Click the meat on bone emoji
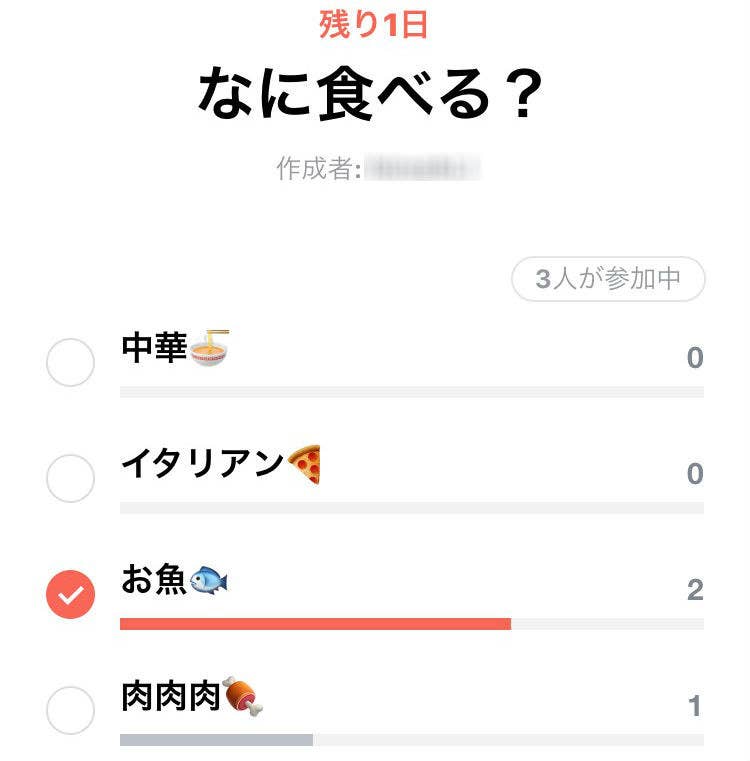The width and height of the screenshot is (750, 761). pos(242,696)
